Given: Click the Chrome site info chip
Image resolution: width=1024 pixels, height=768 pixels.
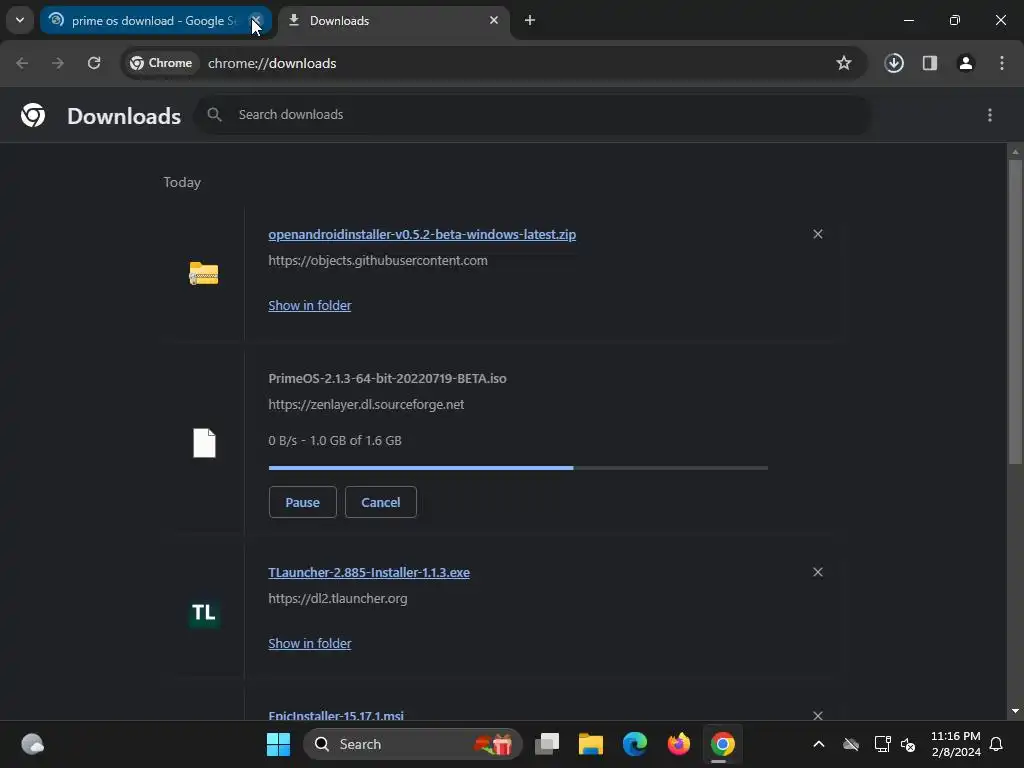Looking at the screenshot, I should click(161, 63).
